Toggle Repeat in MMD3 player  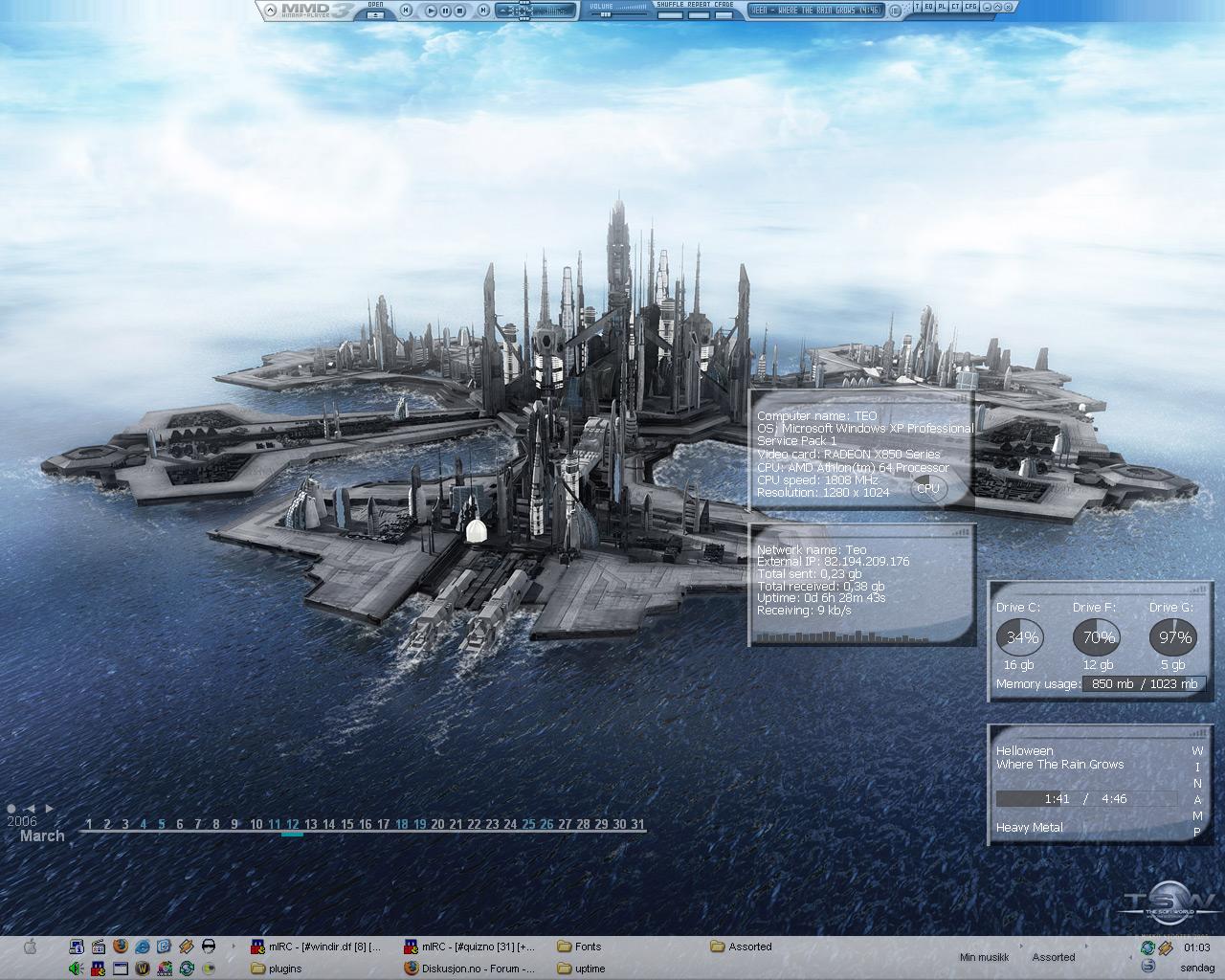pos(699,15)
